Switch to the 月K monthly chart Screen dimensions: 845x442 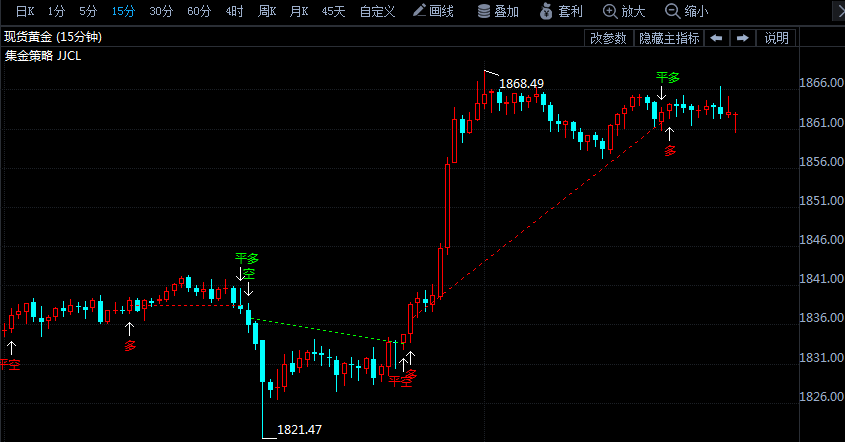point(299,11)
